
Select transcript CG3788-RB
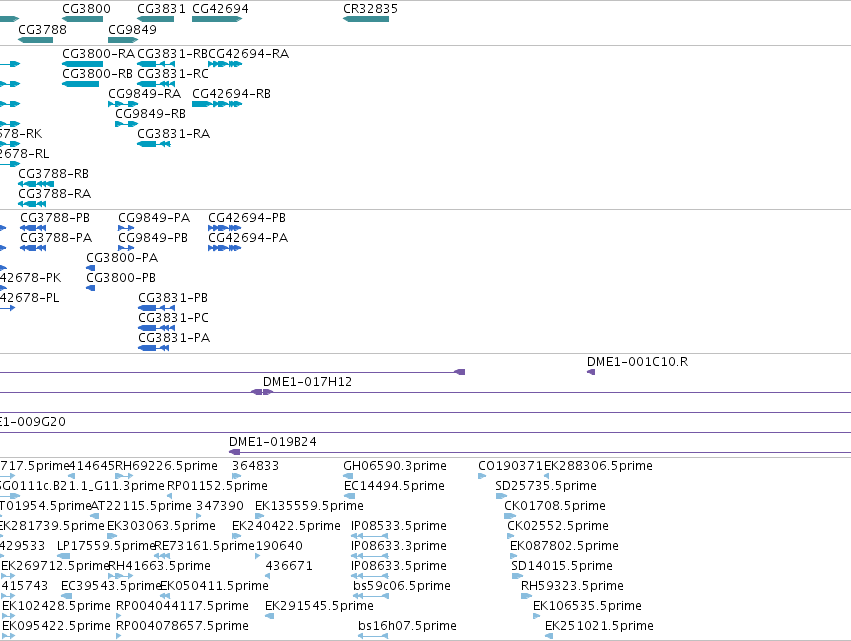(x=36, y=185)
